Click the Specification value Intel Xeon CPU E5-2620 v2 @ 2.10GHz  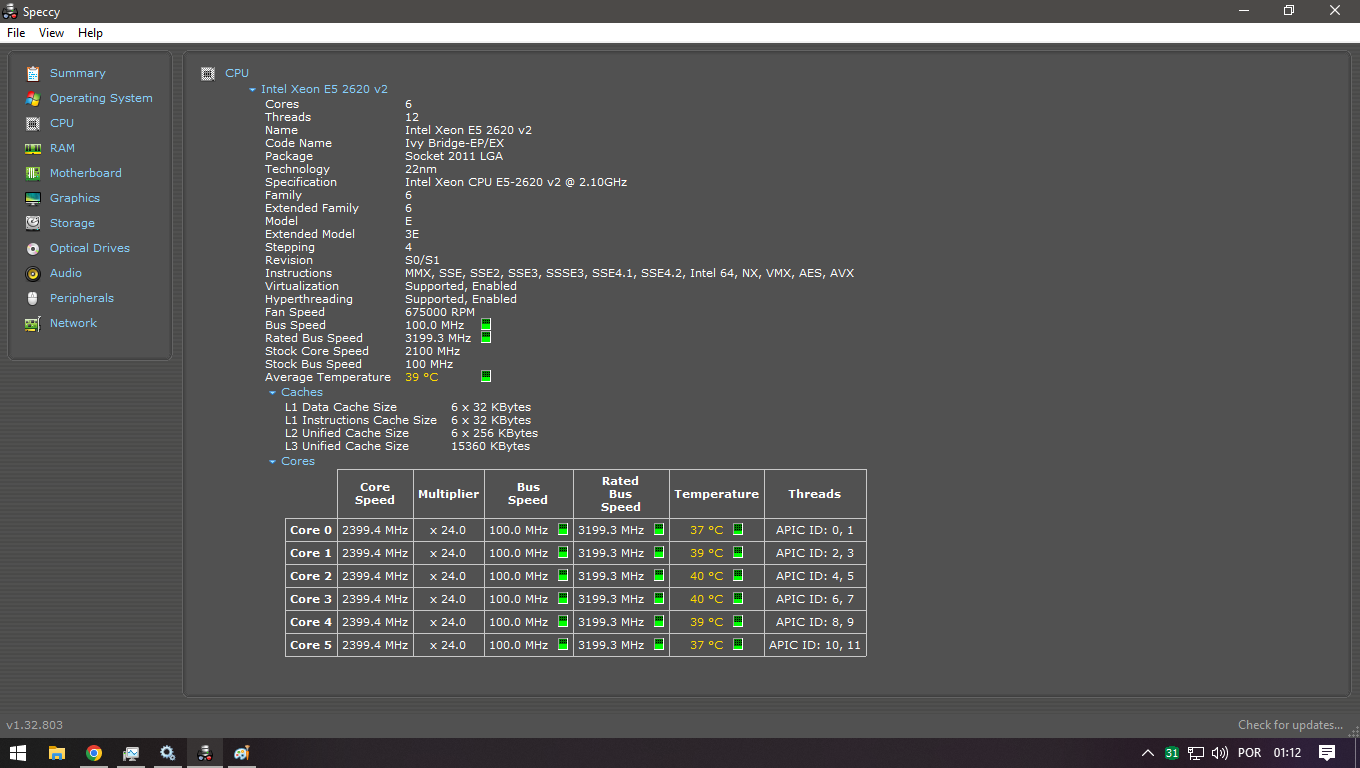[x=516, y=182]
